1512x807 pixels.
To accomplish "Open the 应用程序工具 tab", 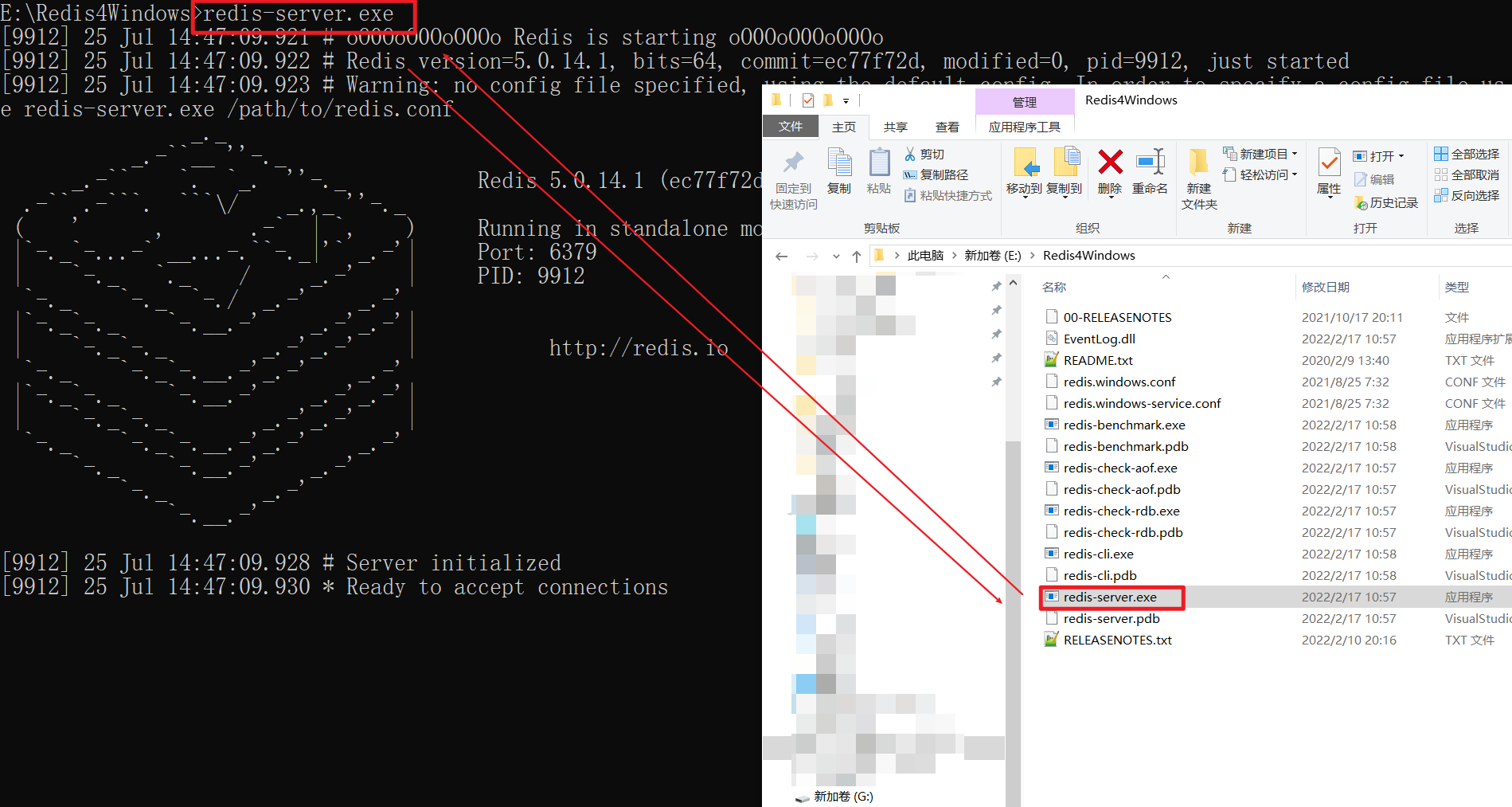I will [1025, 127].
